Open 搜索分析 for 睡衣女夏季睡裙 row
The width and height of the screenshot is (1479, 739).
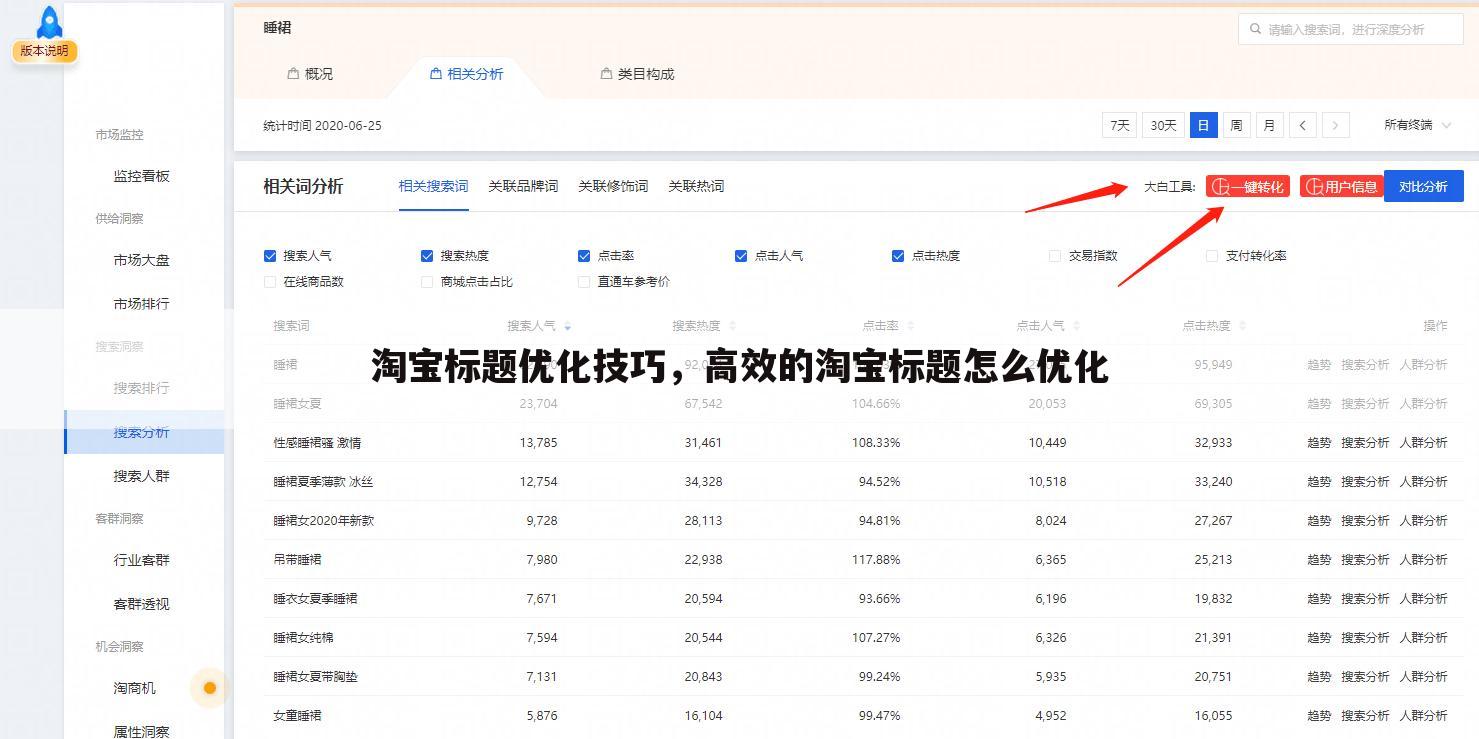tap(1365, 599)
